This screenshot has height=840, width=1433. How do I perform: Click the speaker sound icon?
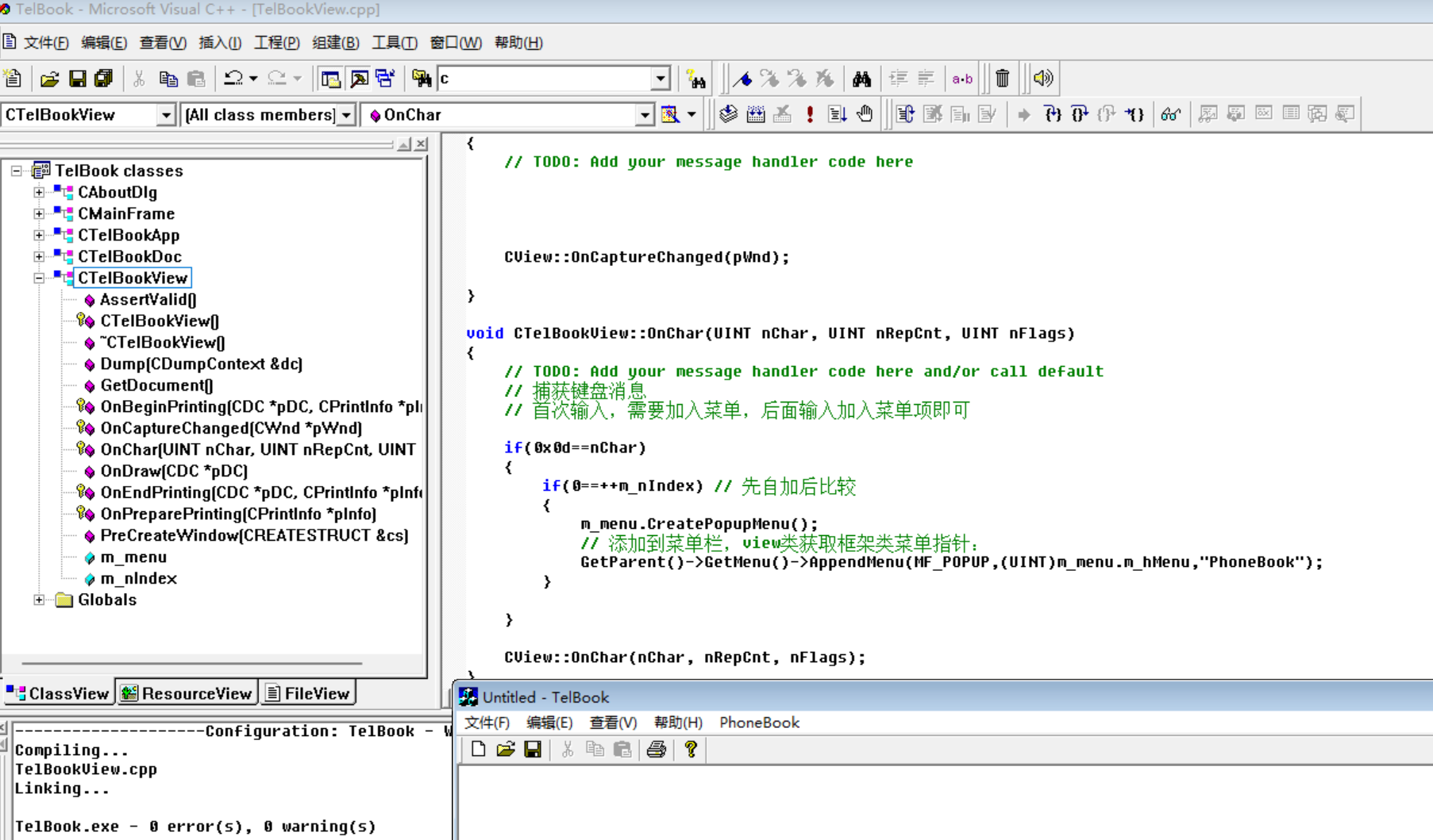(x=1043, y=79)
